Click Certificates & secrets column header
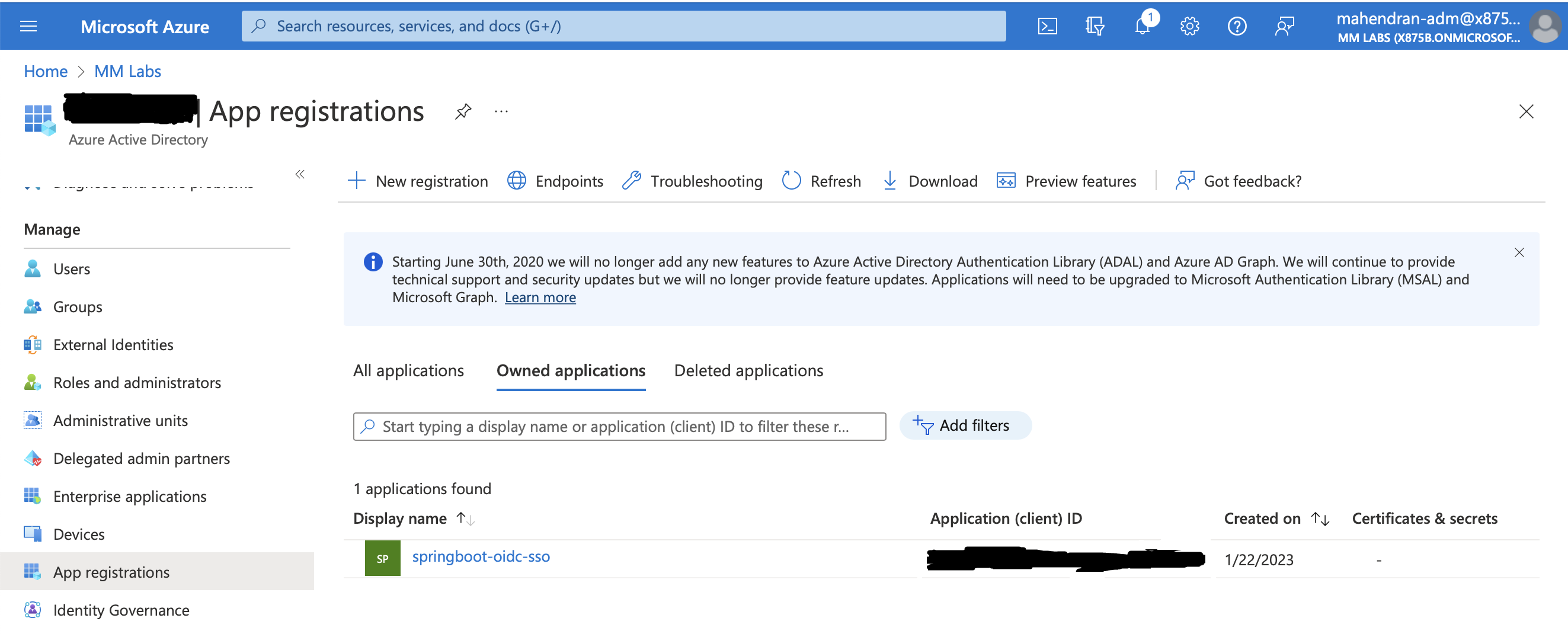Viewport: 1568px width, 634px height. pyautogui.click(x=1425, y=518)
